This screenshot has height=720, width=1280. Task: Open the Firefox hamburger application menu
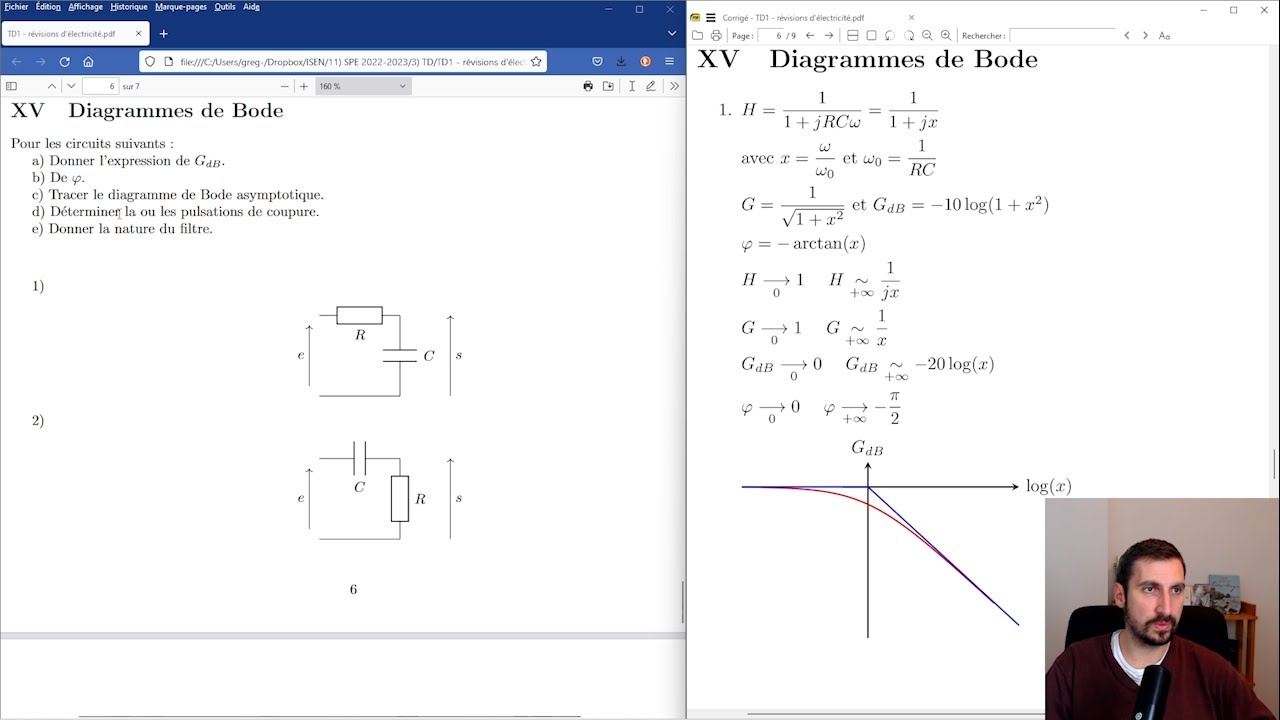[x=669, y=61]
